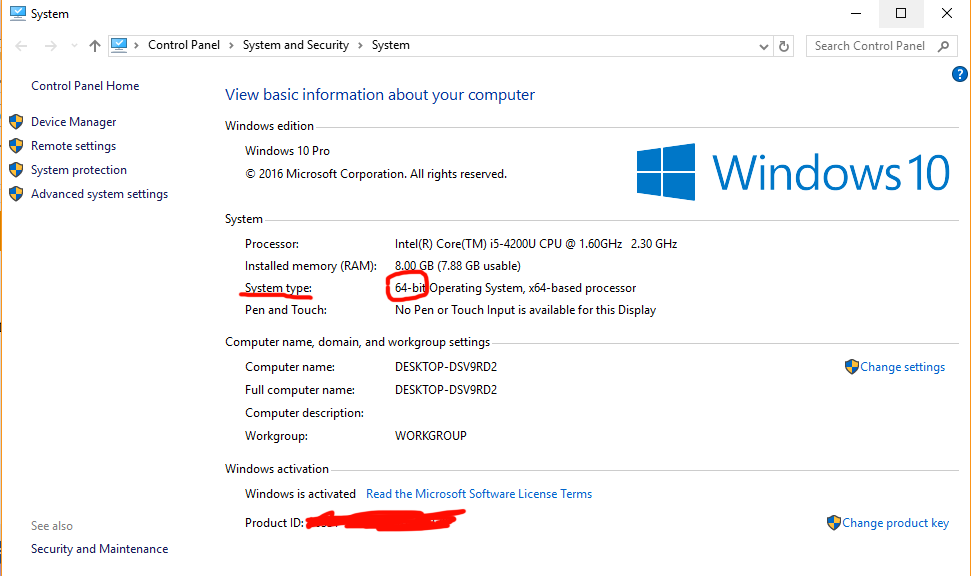The width and height of the screenshot is (971, 576).
Task: Open Help with the blue question mark
Action: tap(959, 74)
